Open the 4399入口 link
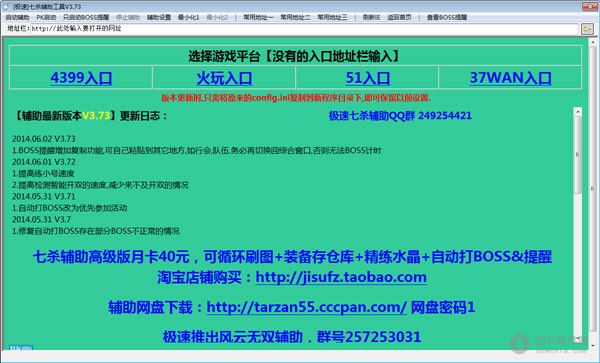The image size is (600, 363). point(81,78)
